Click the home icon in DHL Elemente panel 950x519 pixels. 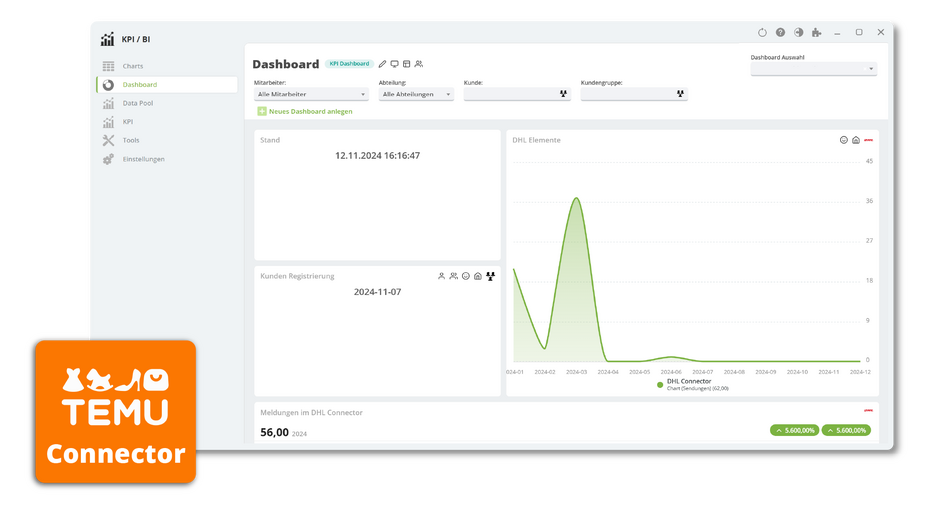point(856,140)
